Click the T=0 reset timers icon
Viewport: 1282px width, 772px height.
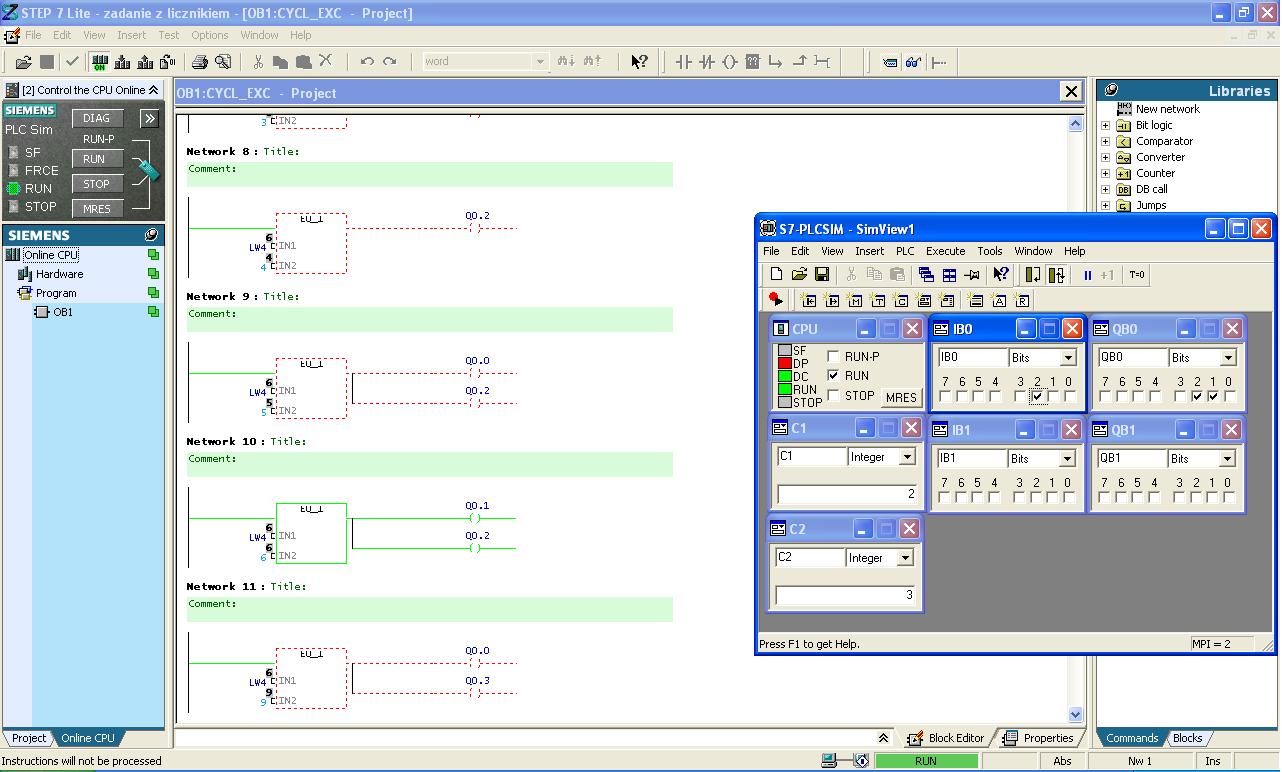click(x=1137, y=275)
